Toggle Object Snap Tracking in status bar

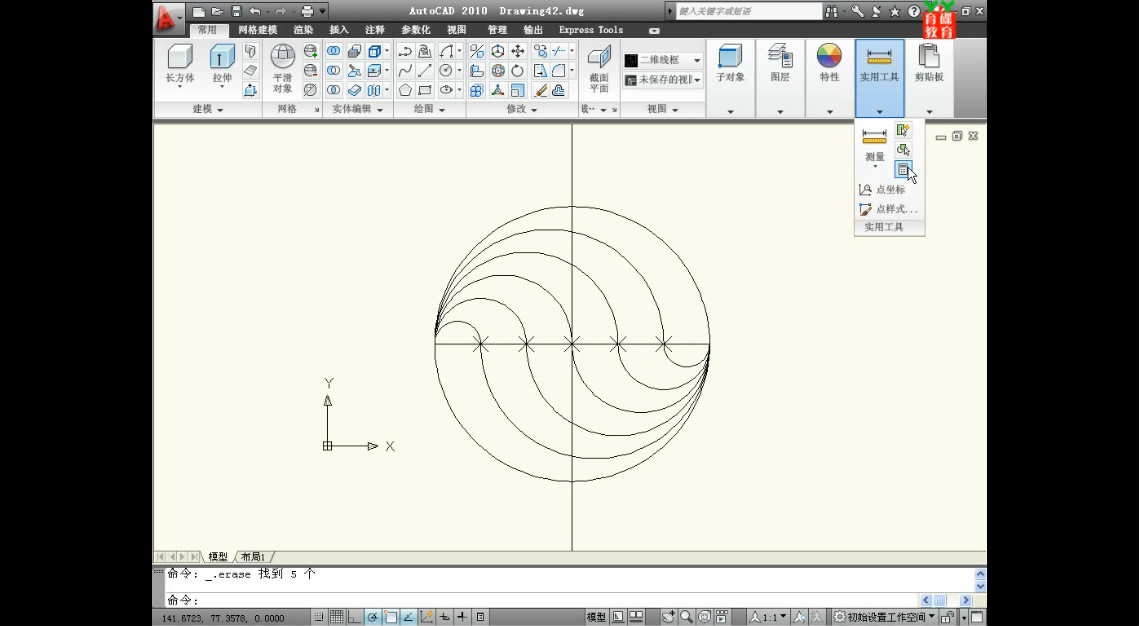coord(408,617)
